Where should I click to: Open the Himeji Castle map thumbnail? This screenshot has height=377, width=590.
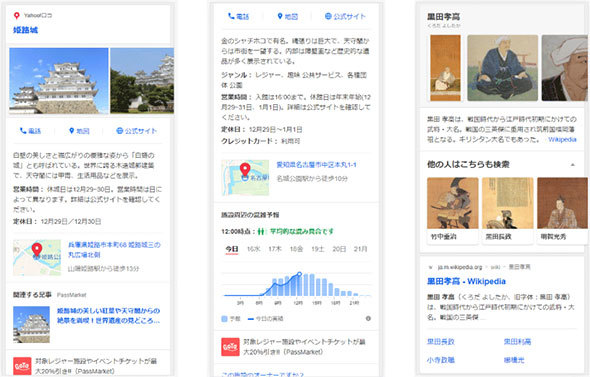coord(37,258)
